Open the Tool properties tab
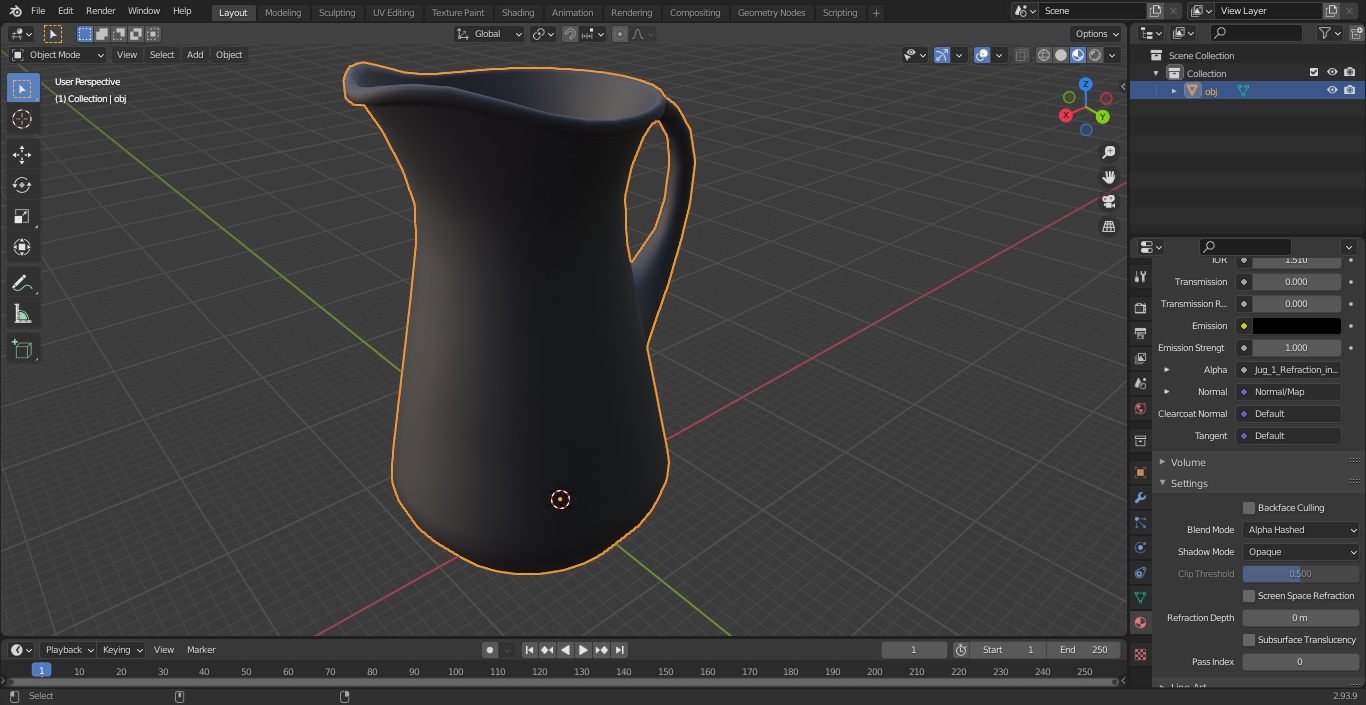The height and width of the screenshot is (705, 1366). pyautogui.click(x=1140, y=277)
